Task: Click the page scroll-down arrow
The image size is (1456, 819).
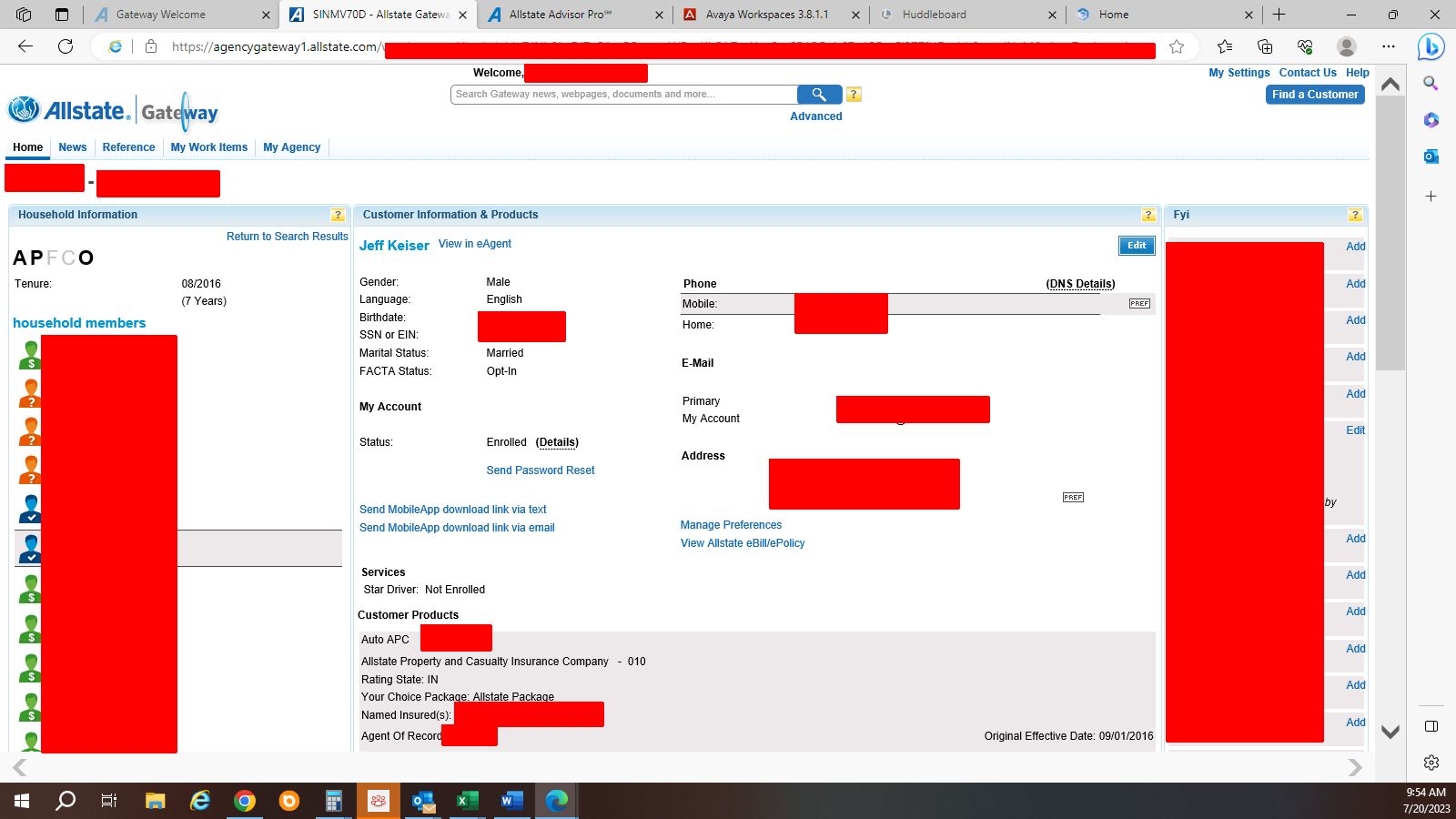Action: pyautogui.click(x=1390, y=732)
